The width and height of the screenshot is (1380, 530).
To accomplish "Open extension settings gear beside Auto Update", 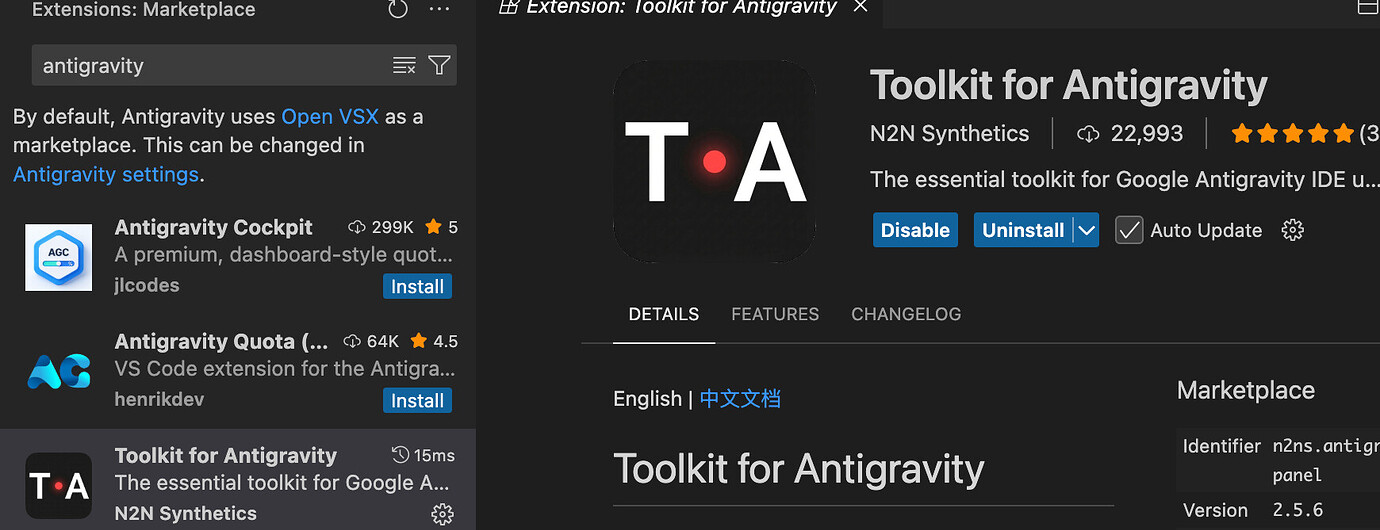I will pyautogui.click(x=1293, y=230).
